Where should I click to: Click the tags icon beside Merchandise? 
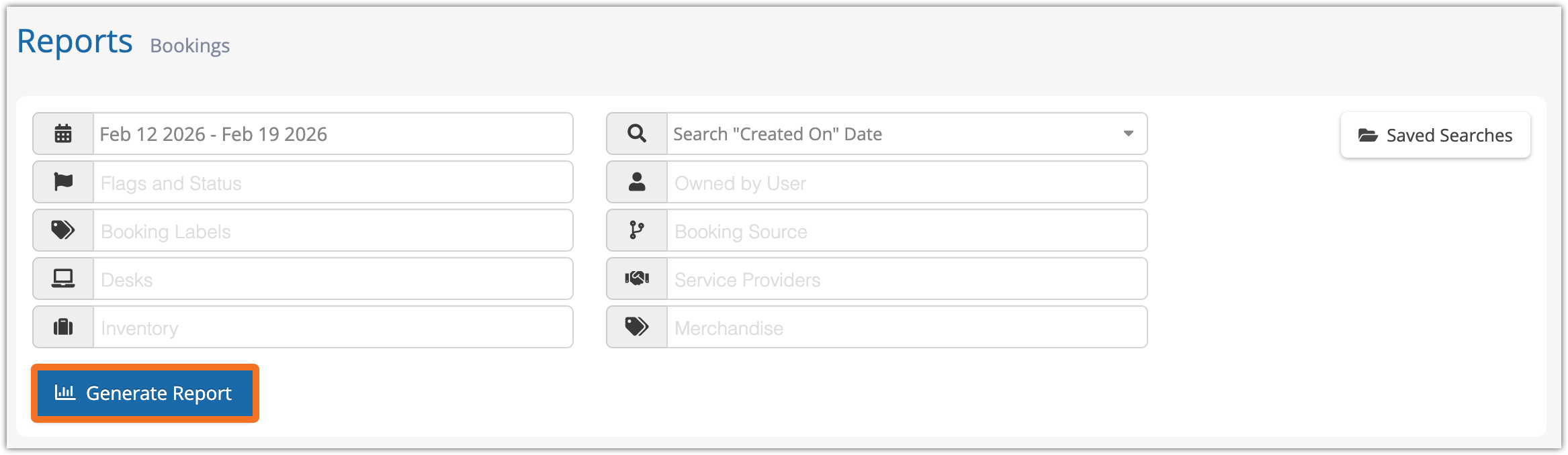point(637,327)
